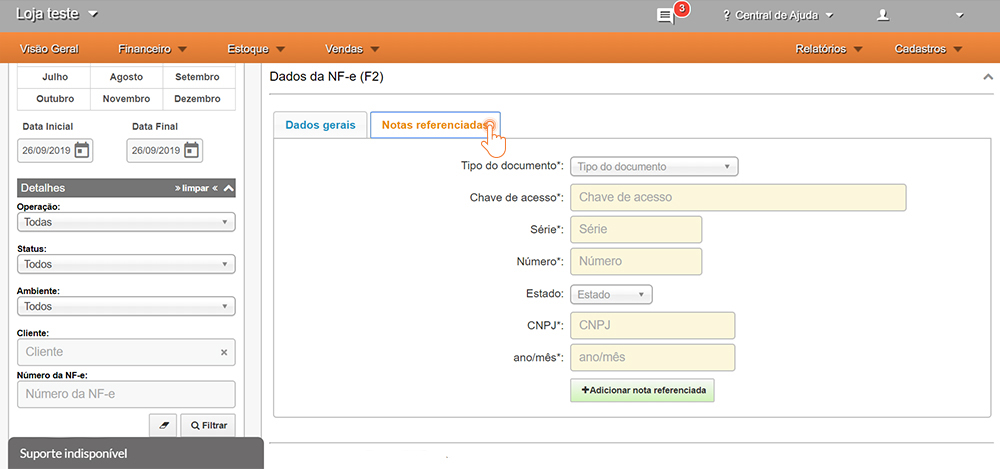
Task: Expand the Estado dropdown
Action: pos(611,295)
